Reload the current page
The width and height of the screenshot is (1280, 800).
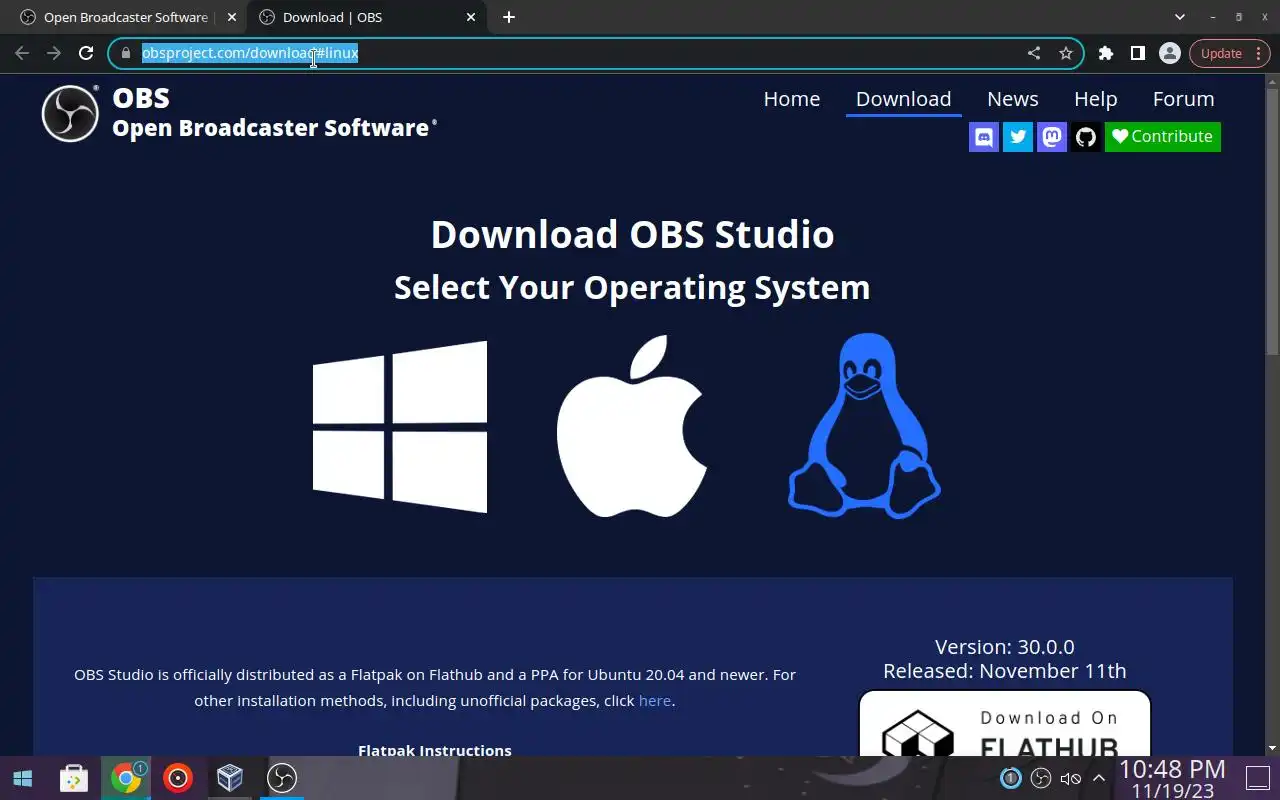(86, 53)
